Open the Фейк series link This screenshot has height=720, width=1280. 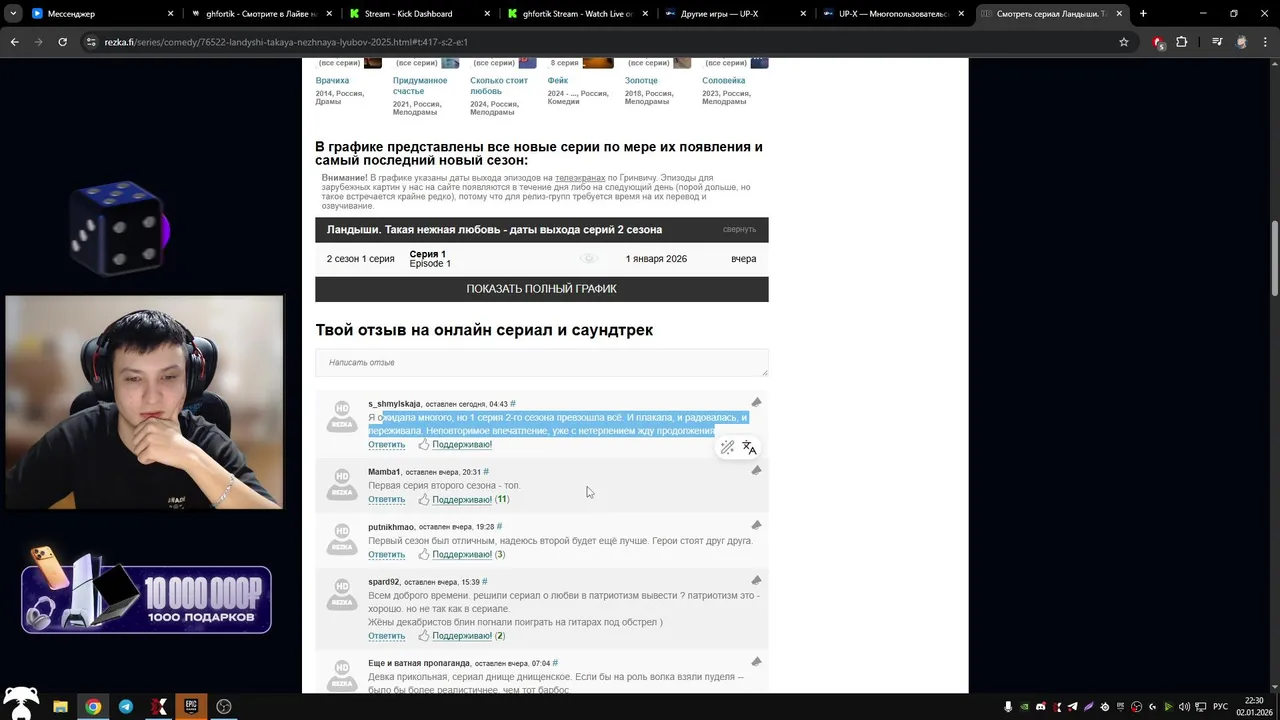click(x=557, y=80)
